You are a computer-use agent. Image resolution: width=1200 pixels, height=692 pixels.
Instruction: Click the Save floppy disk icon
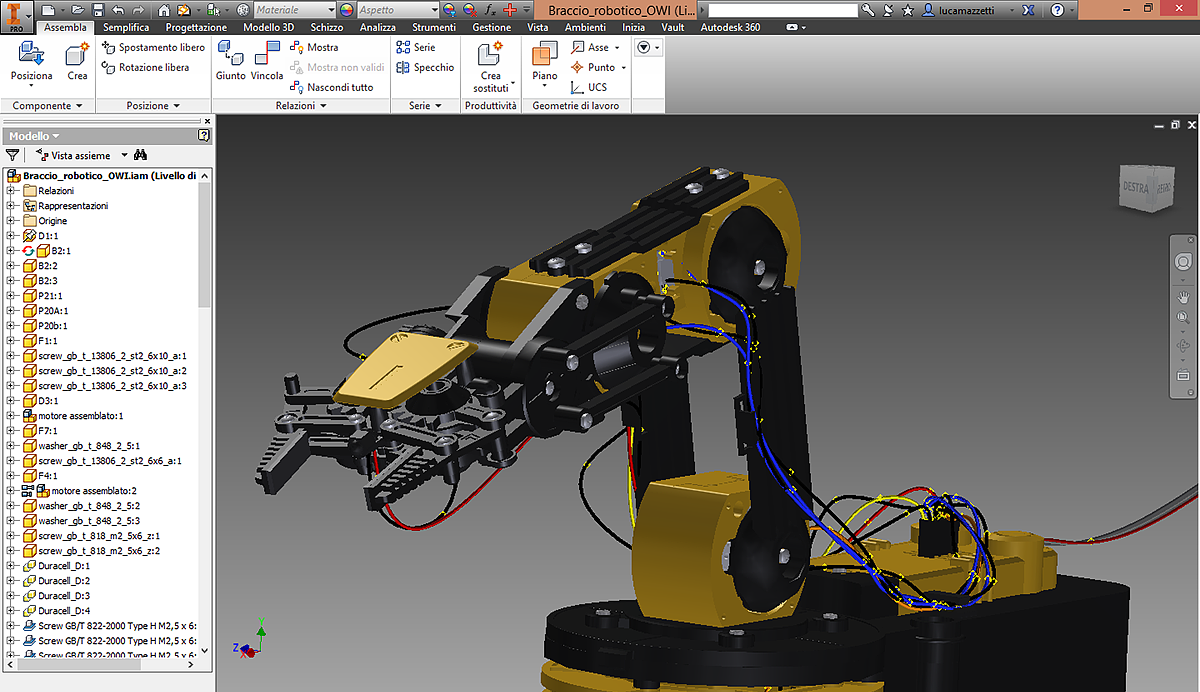98,9
